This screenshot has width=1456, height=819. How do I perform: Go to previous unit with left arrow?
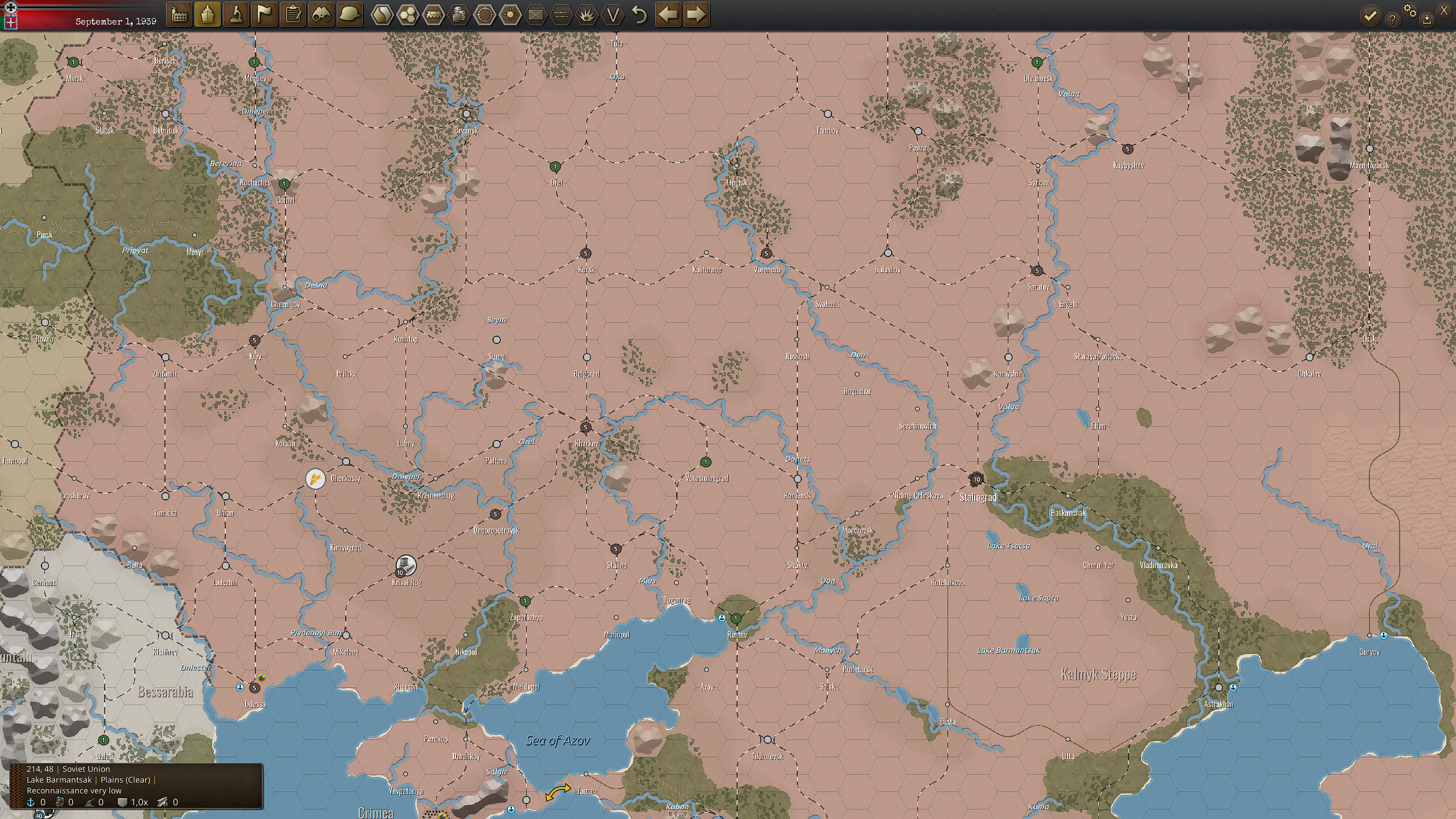point(668,15)
